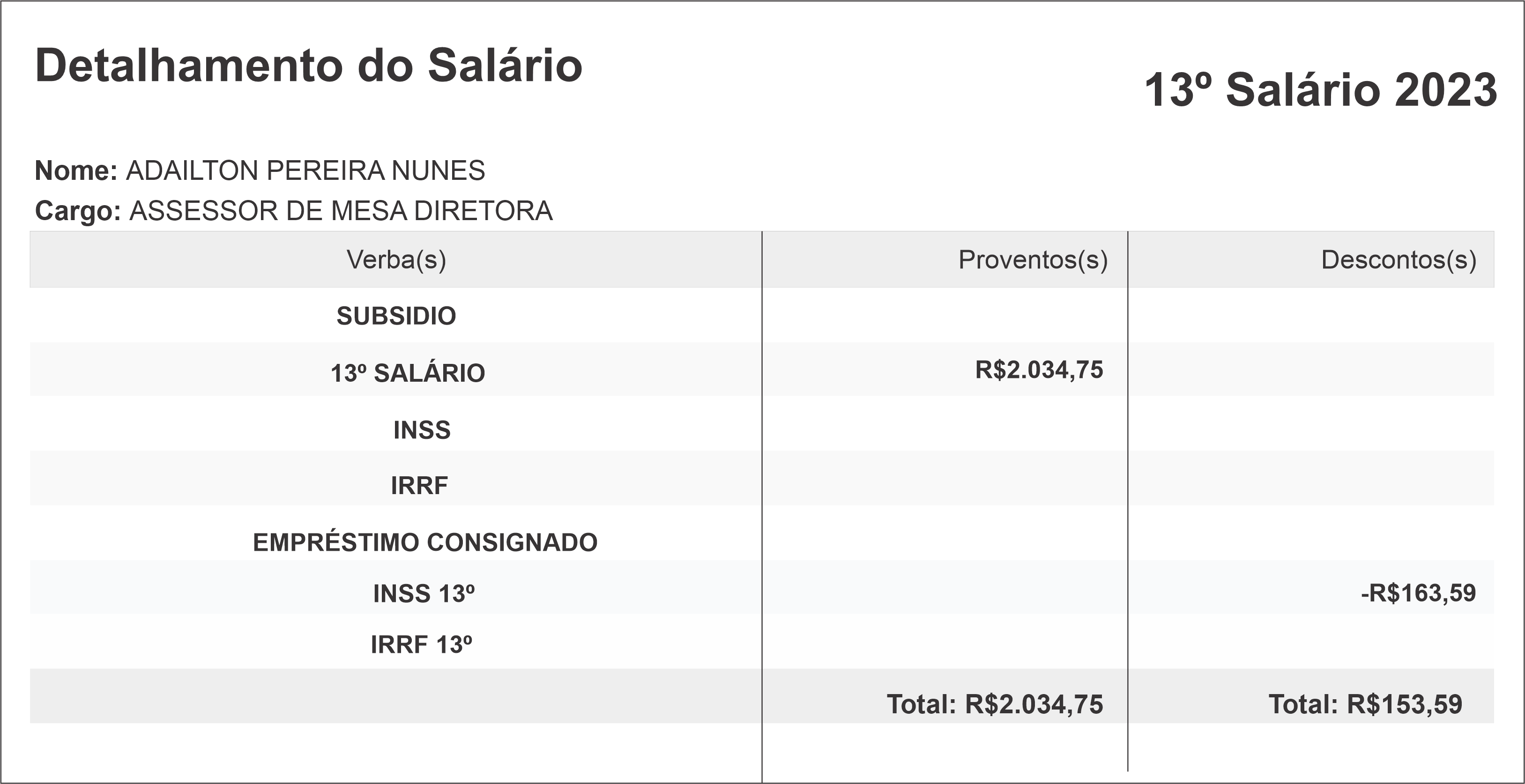This screenshot has height=784, width=1525.
Task: Click the Proventos(s) column header
Action: pyautogui.click(x=1033, y=260)
